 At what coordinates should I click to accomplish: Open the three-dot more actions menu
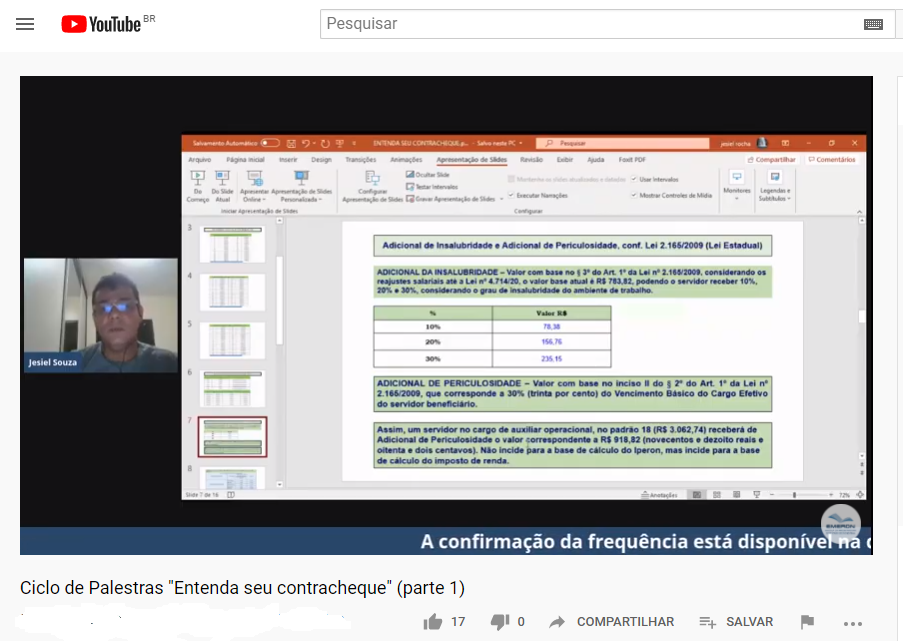point(852,622)
